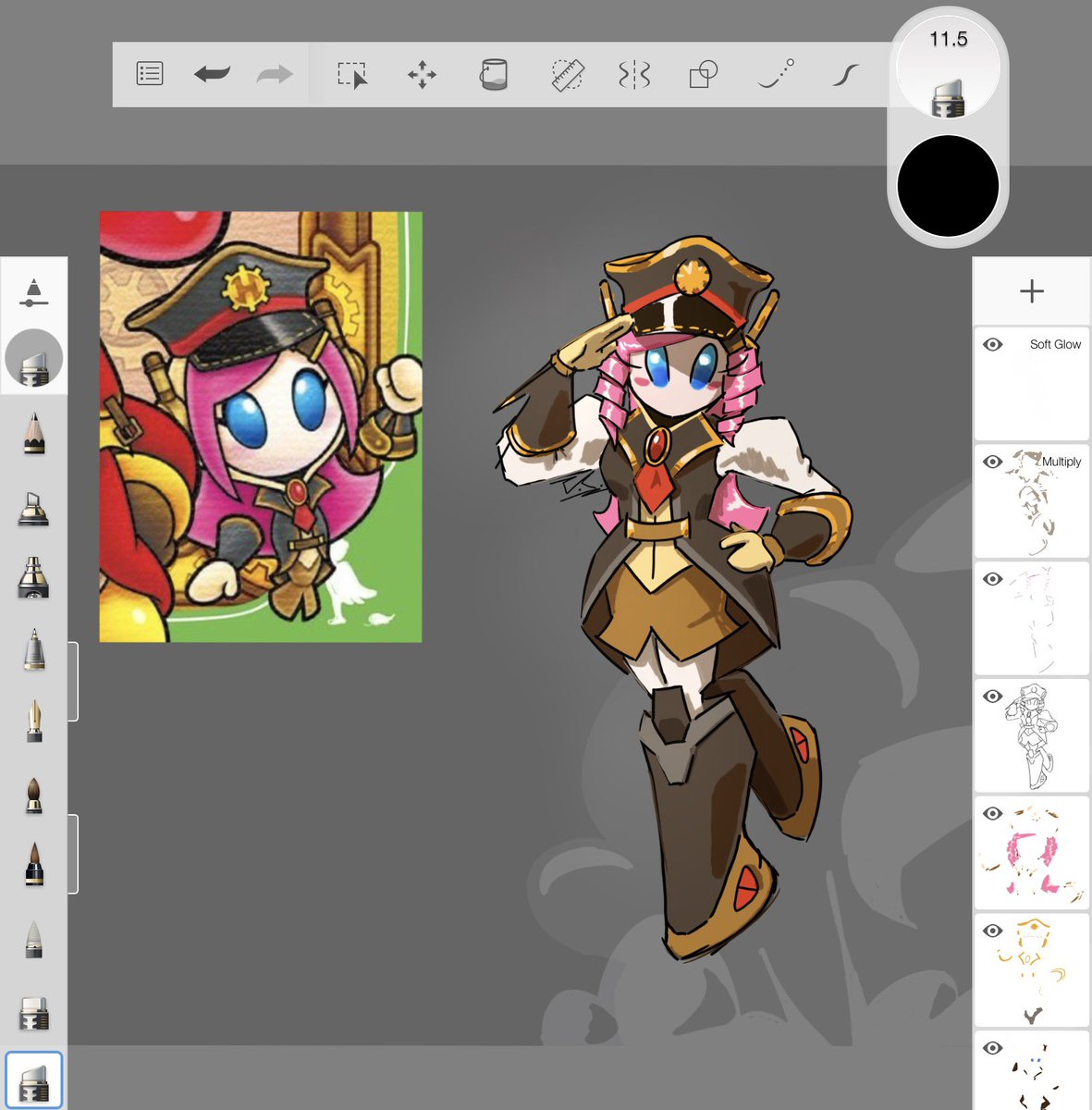Viewport: 1092px width, 1110px height.
Task: Tap the current brush circle preview
Action: (34, 358)
